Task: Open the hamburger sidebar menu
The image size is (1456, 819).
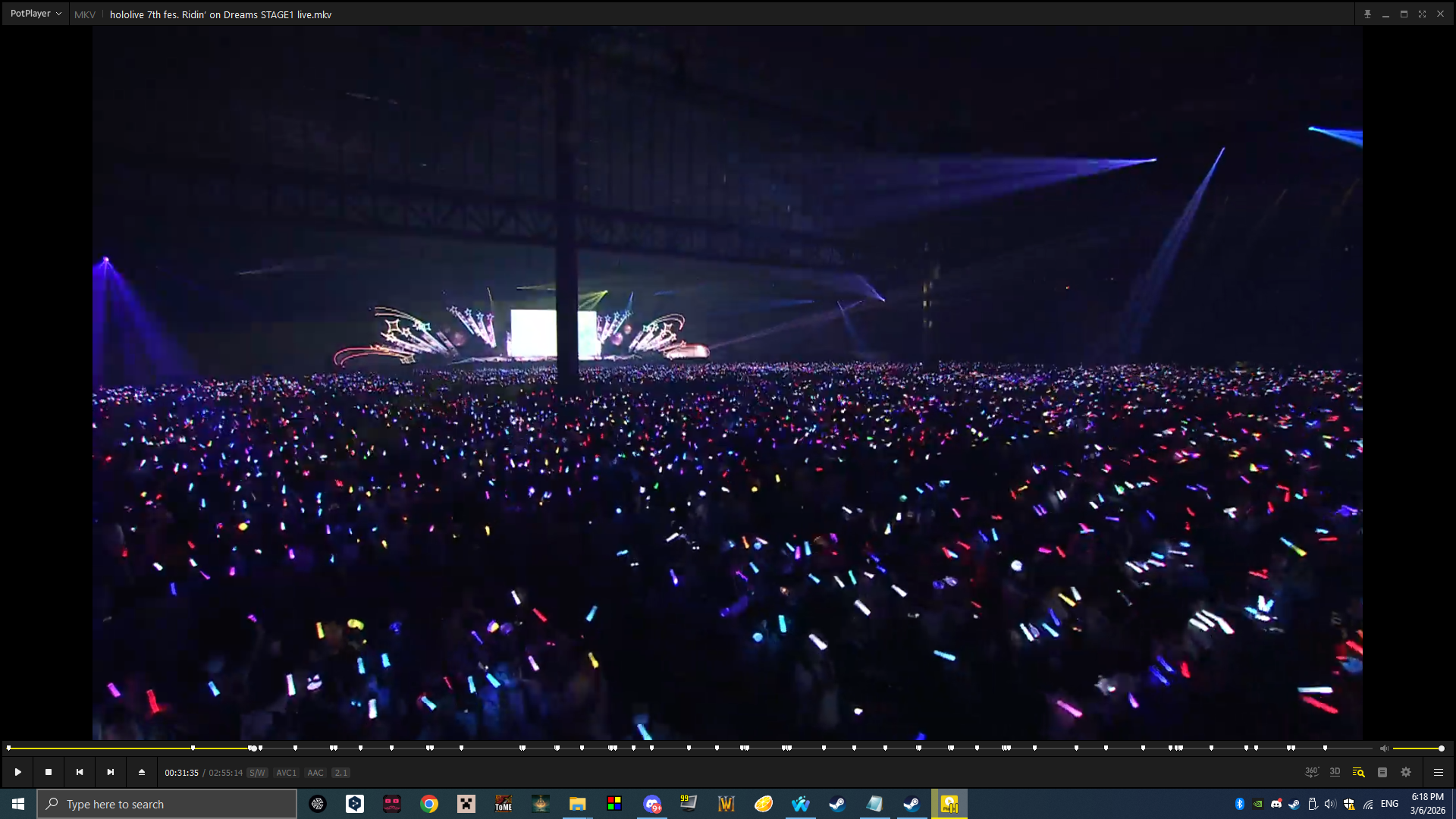Action: 1438,772
